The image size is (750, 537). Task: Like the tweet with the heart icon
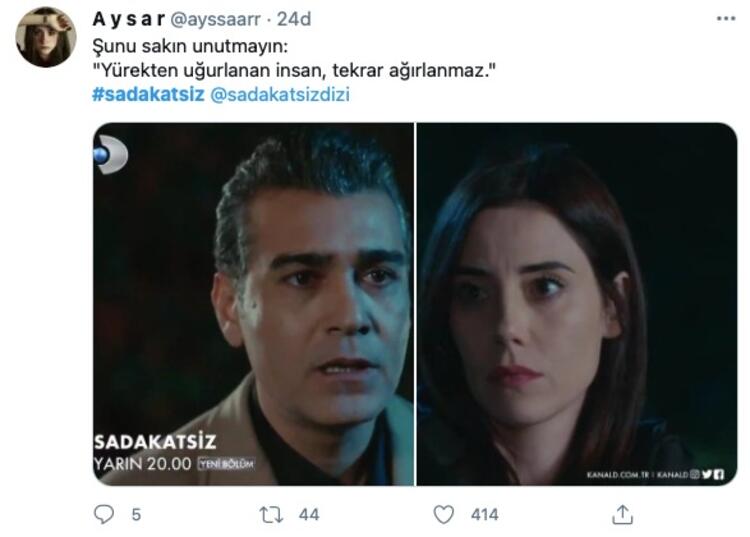pos(443,515)
